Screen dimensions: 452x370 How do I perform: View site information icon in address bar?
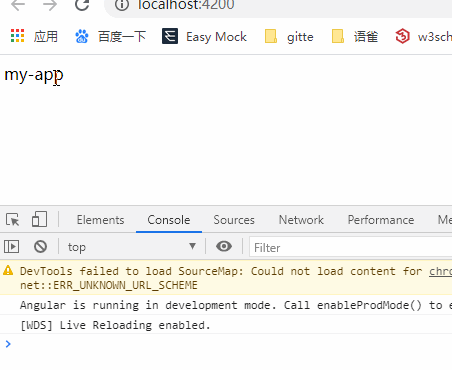(x=122, y=5)
